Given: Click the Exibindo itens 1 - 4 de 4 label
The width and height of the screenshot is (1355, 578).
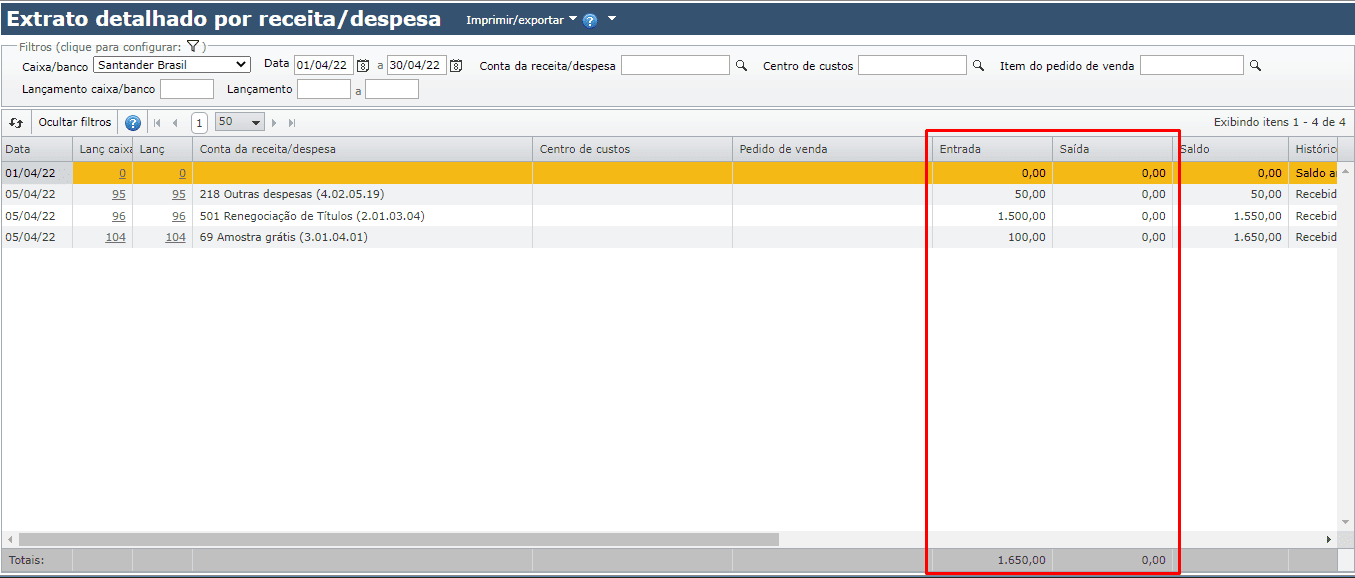Looking at the screenshot, I should tap(1279, 122).
